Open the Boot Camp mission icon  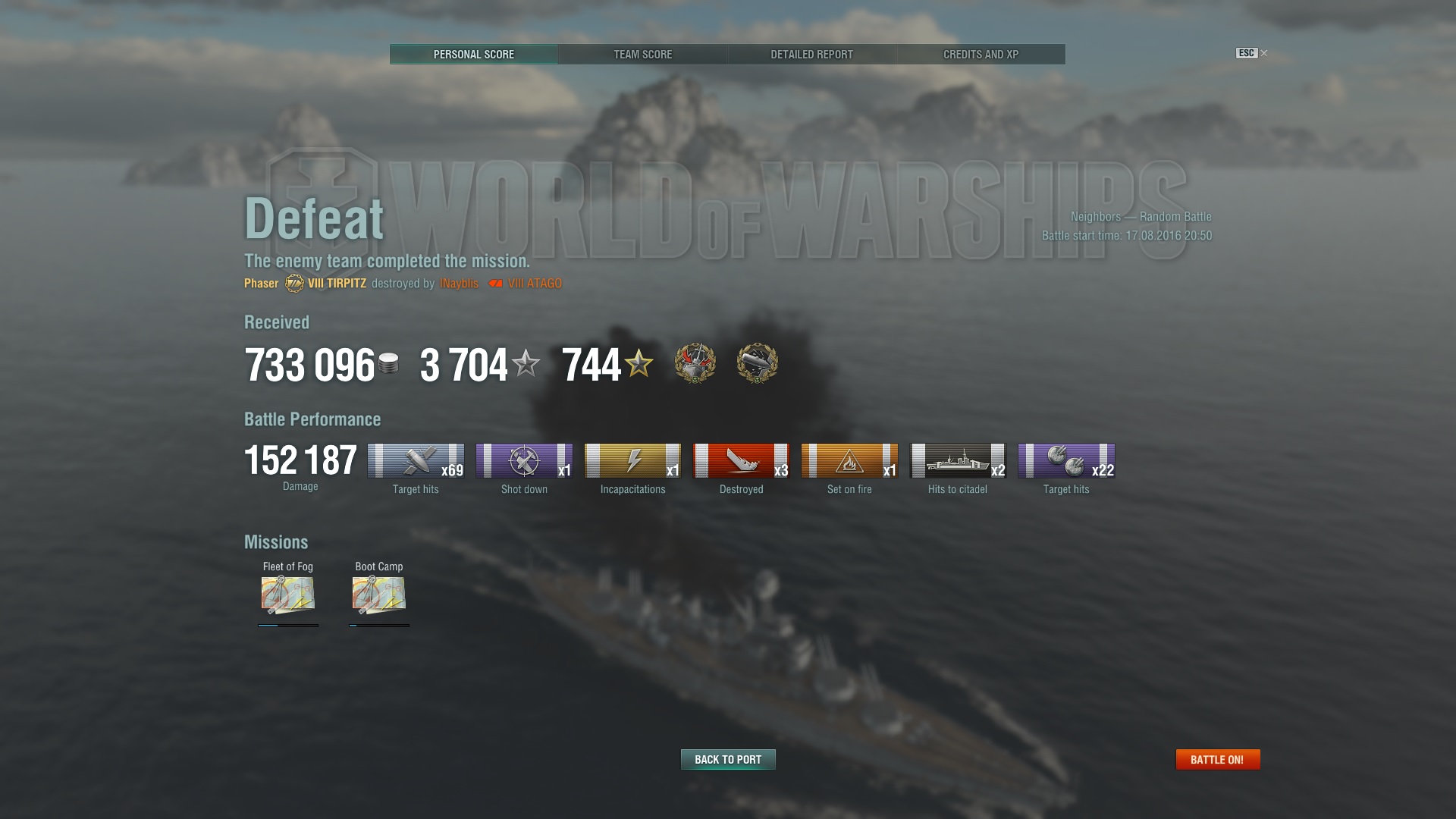[x=379, y=595]
